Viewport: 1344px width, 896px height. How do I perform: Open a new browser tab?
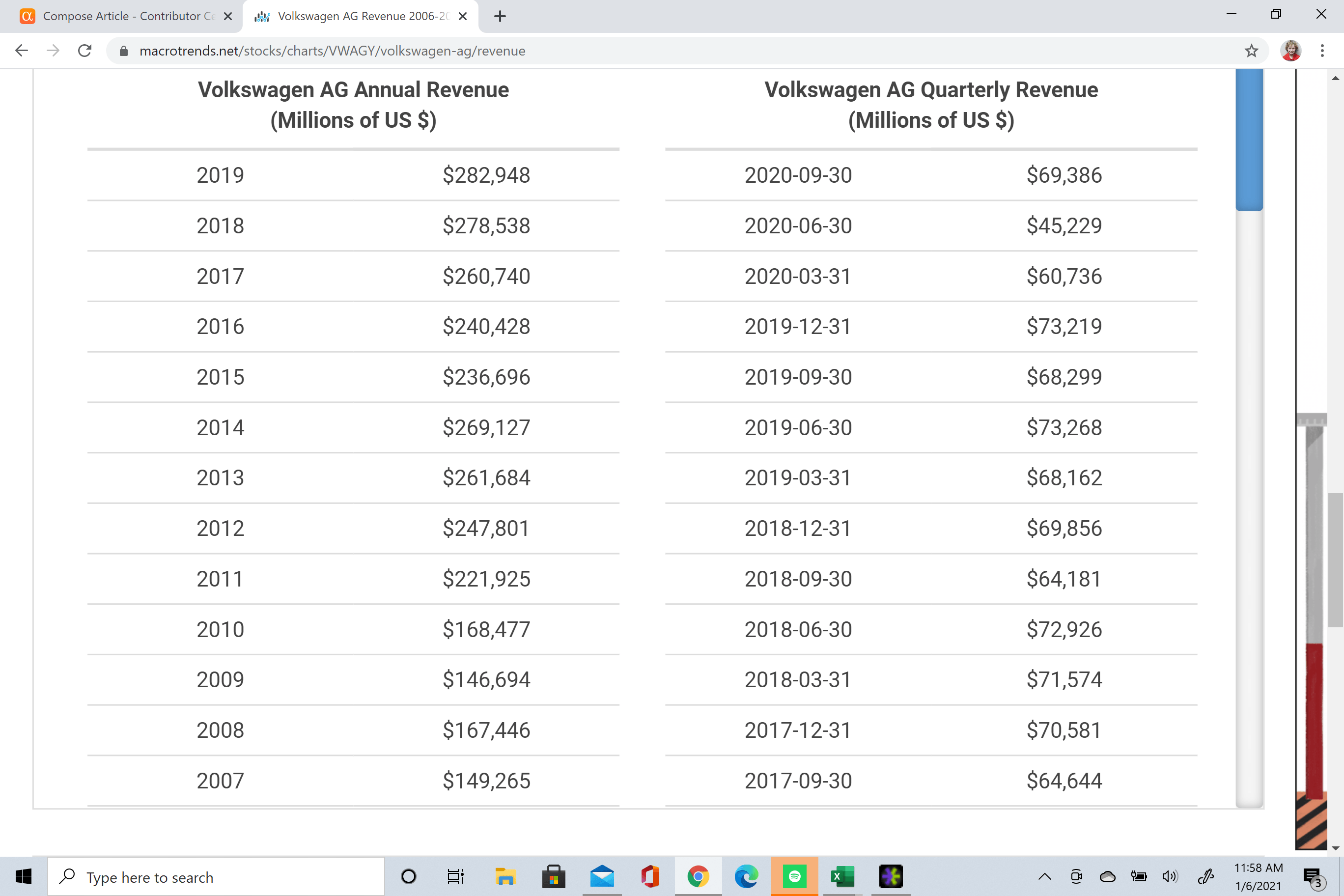tap(500, 16)
